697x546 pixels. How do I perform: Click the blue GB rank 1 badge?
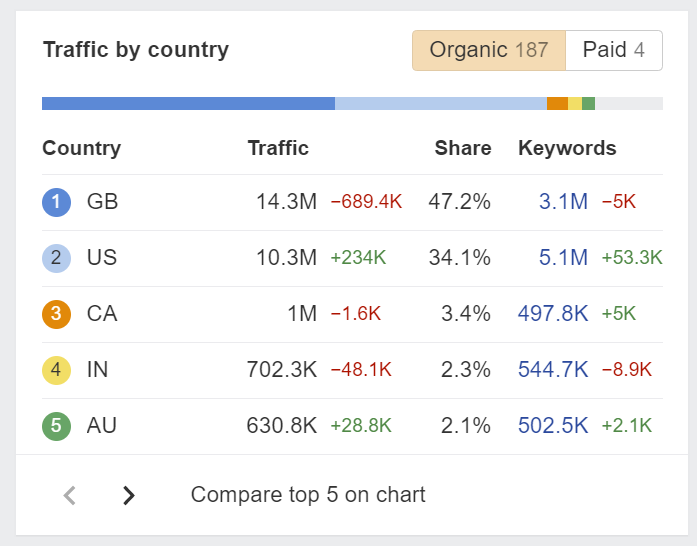click(x=56, y=202)
